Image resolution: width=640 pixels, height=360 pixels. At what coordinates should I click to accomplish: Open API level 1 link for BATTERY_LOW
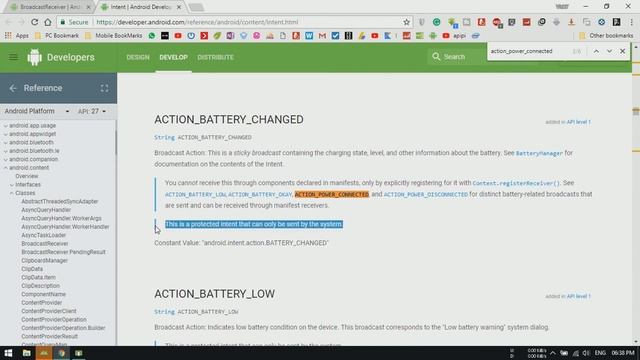[x=578, y=296]
